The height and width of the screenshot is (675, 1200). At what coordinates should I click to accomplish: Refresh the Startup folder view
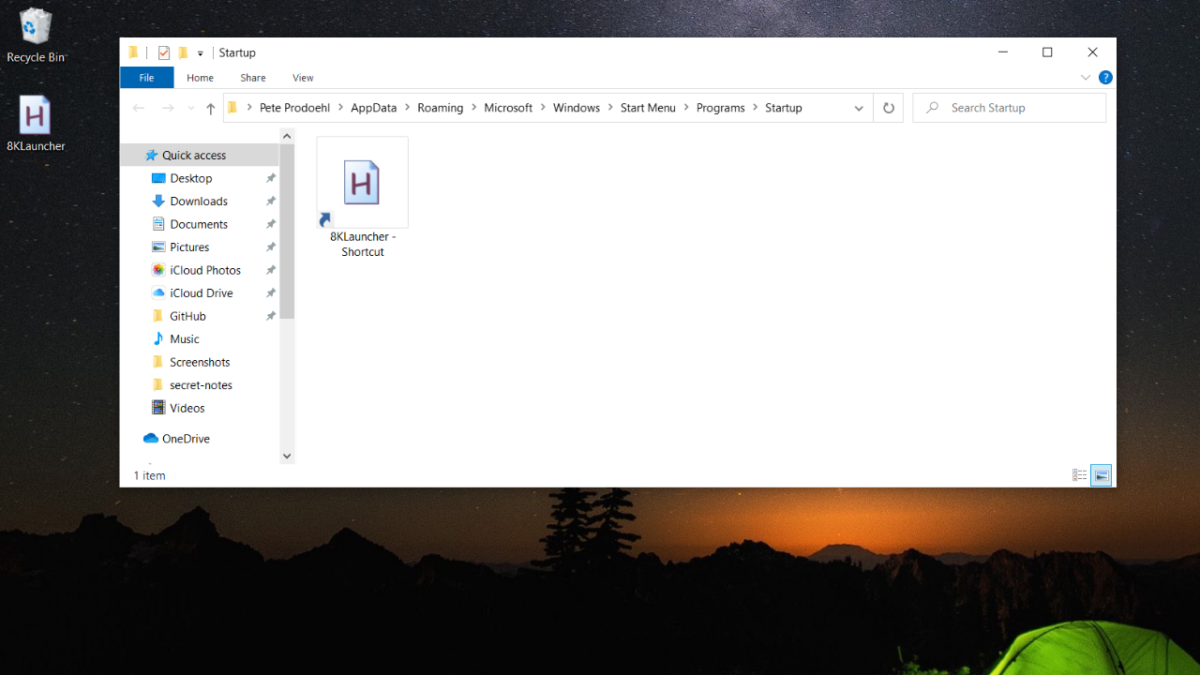(888, 108)
